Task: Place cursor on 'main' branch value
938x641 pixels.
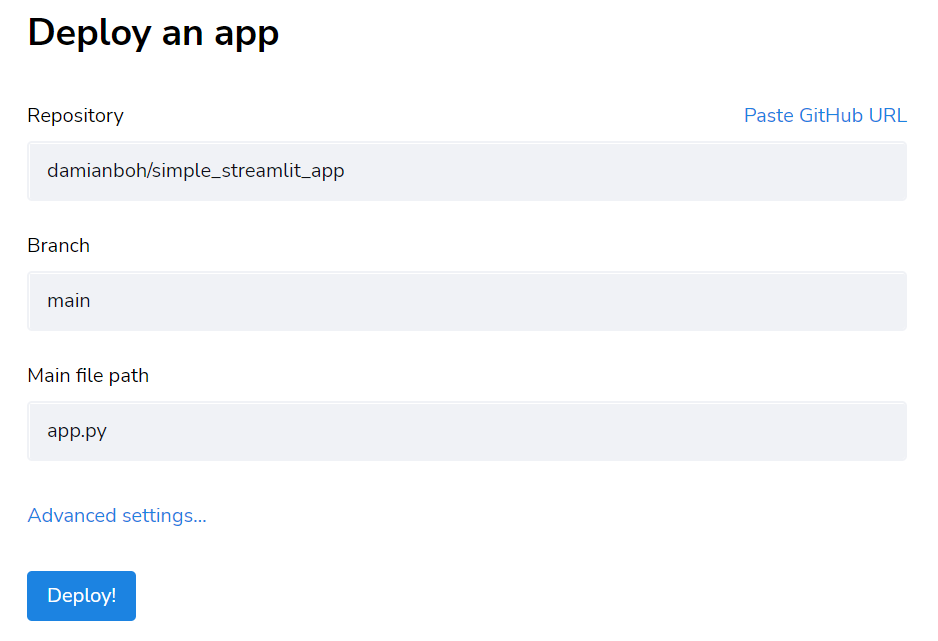Action: tap(69, 301)
